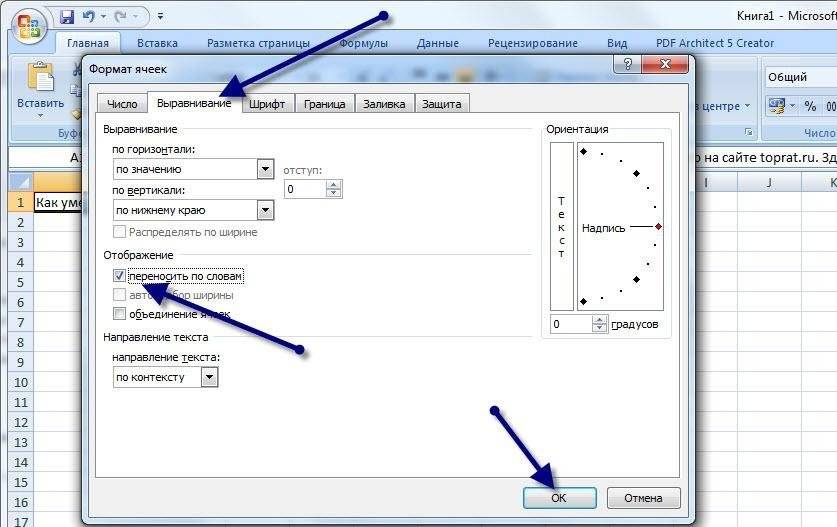Open the Общий number format dropdown
The height and width of the screenshot is (527, 837).
[801, 77]
